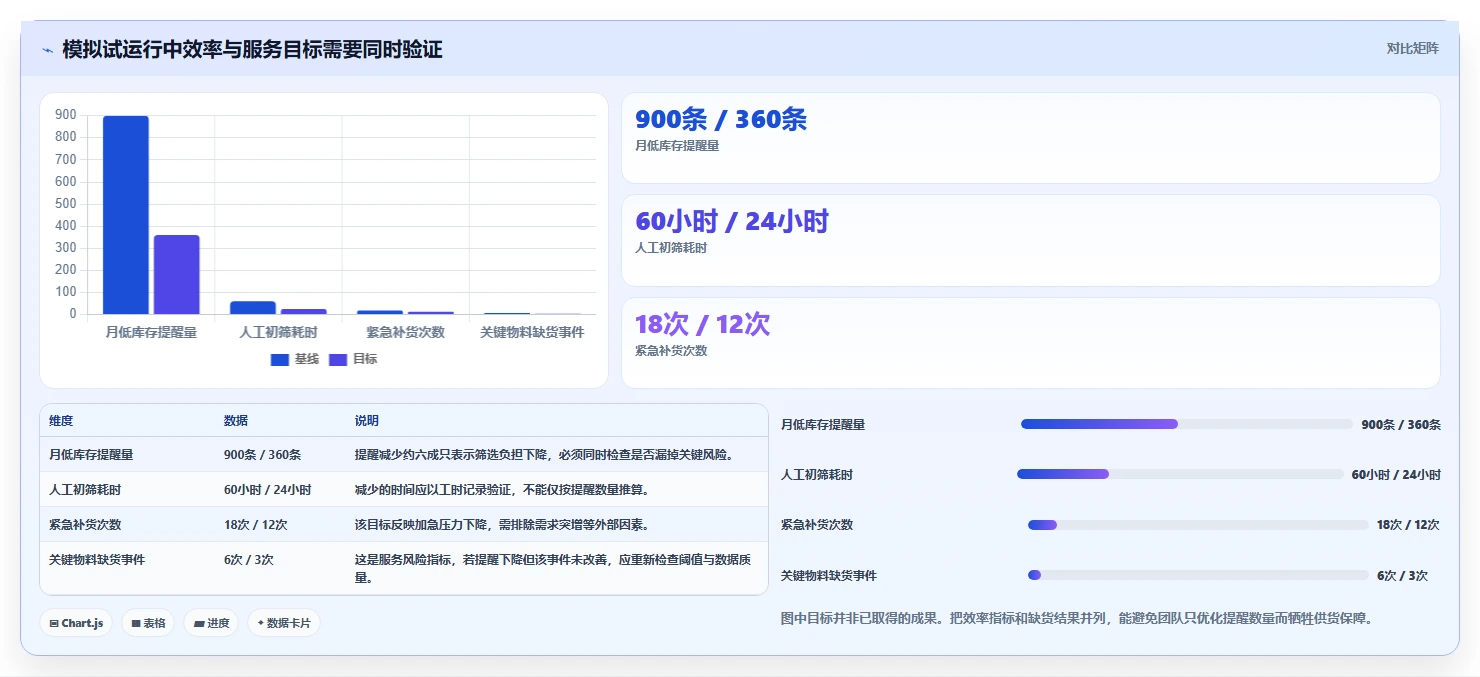This screenshot has width=1480, height=677.
Task: Click the 月低库存提醒量 progress bar
Action: point(1186,424)
